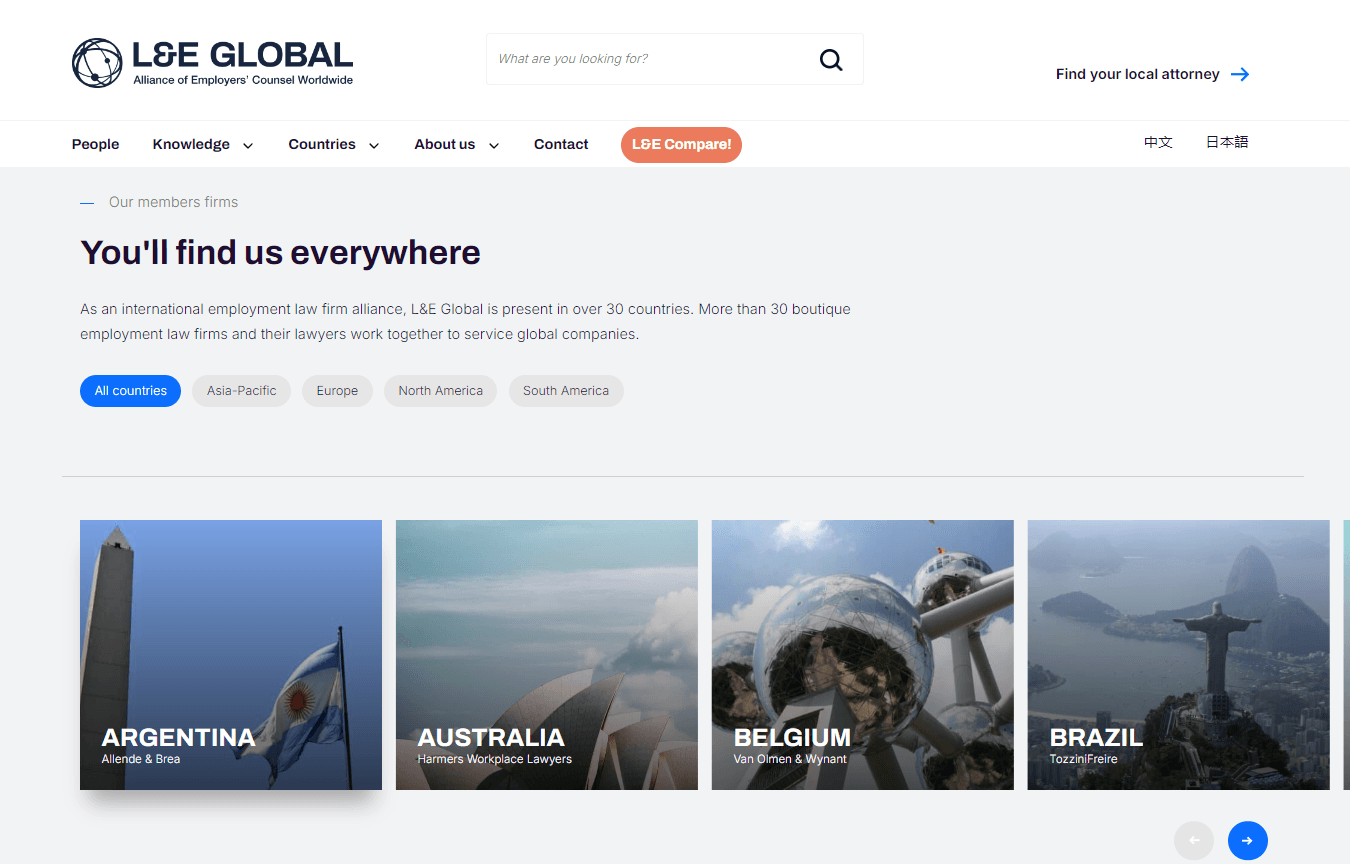This screenshot has width=1350, height=864.
Task: Expand the About us dropdown chevron
Action: point(494,145)
